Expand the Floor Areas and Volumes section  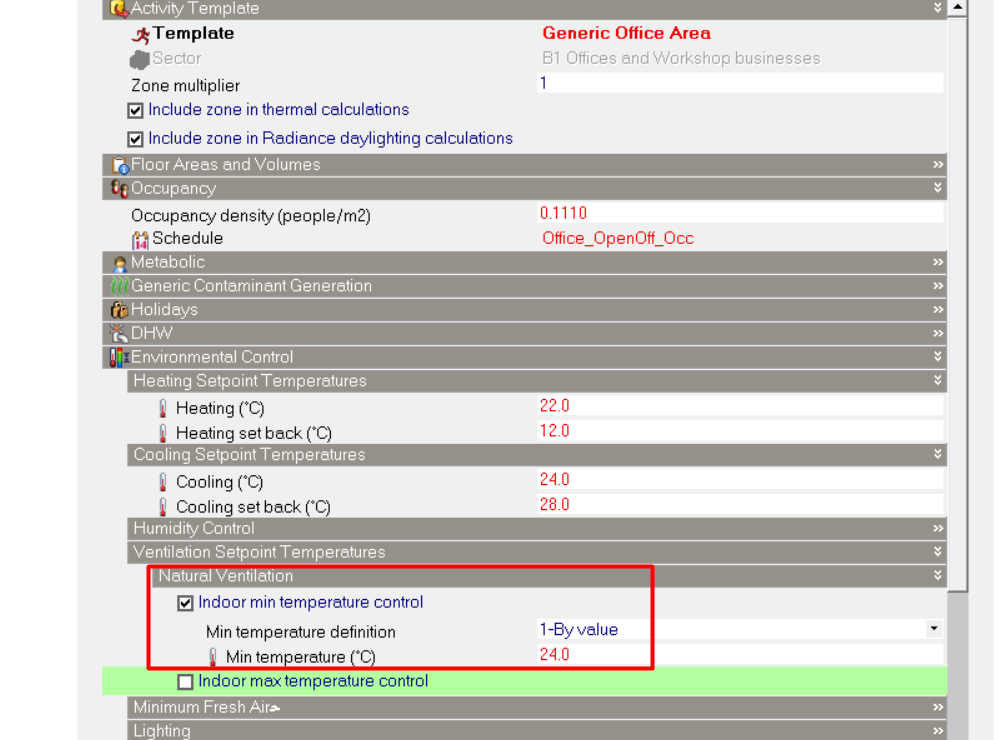(x=938, y=165)
